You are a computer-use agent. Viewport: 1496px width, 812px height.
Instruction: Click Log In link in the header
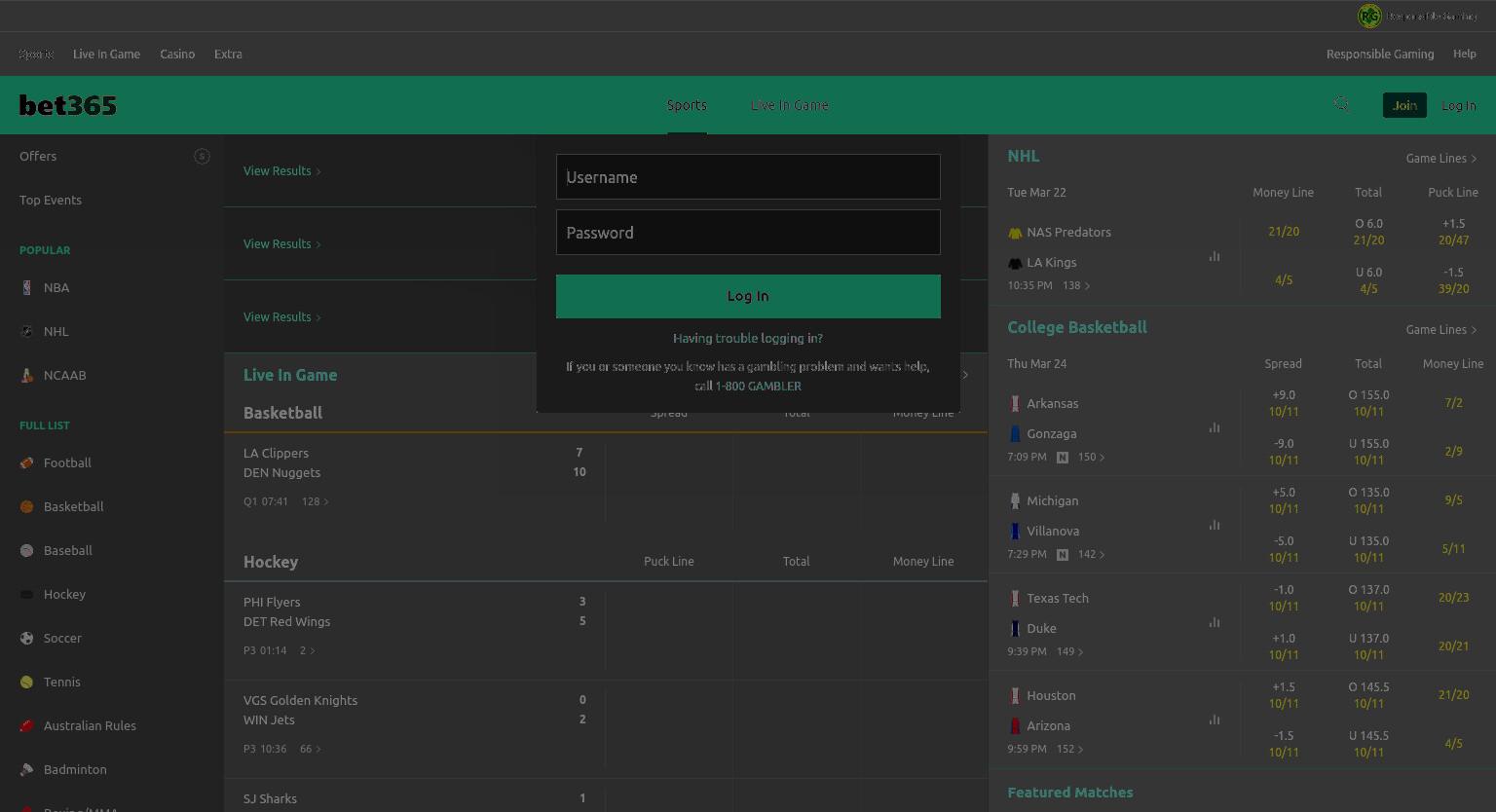pos(1458,105)
